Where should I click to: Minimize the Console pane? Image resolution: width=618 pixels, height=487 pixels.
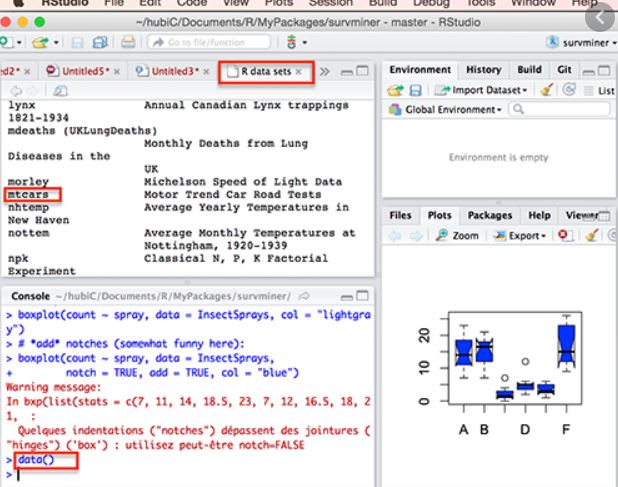click(x=347, y=297)
